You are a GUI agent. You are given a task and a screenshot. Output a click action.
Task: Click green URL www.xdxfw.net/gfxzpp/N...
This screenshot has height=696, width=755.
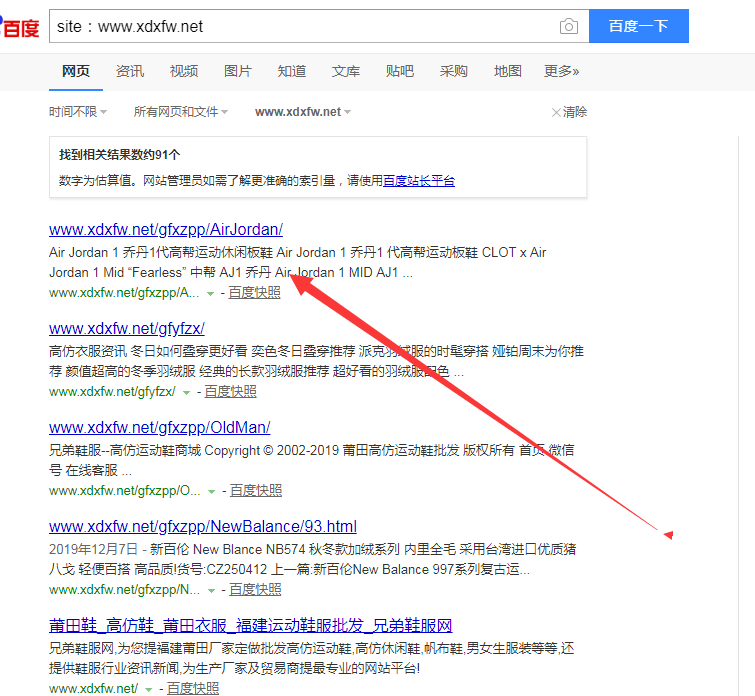tap(124, 590)
